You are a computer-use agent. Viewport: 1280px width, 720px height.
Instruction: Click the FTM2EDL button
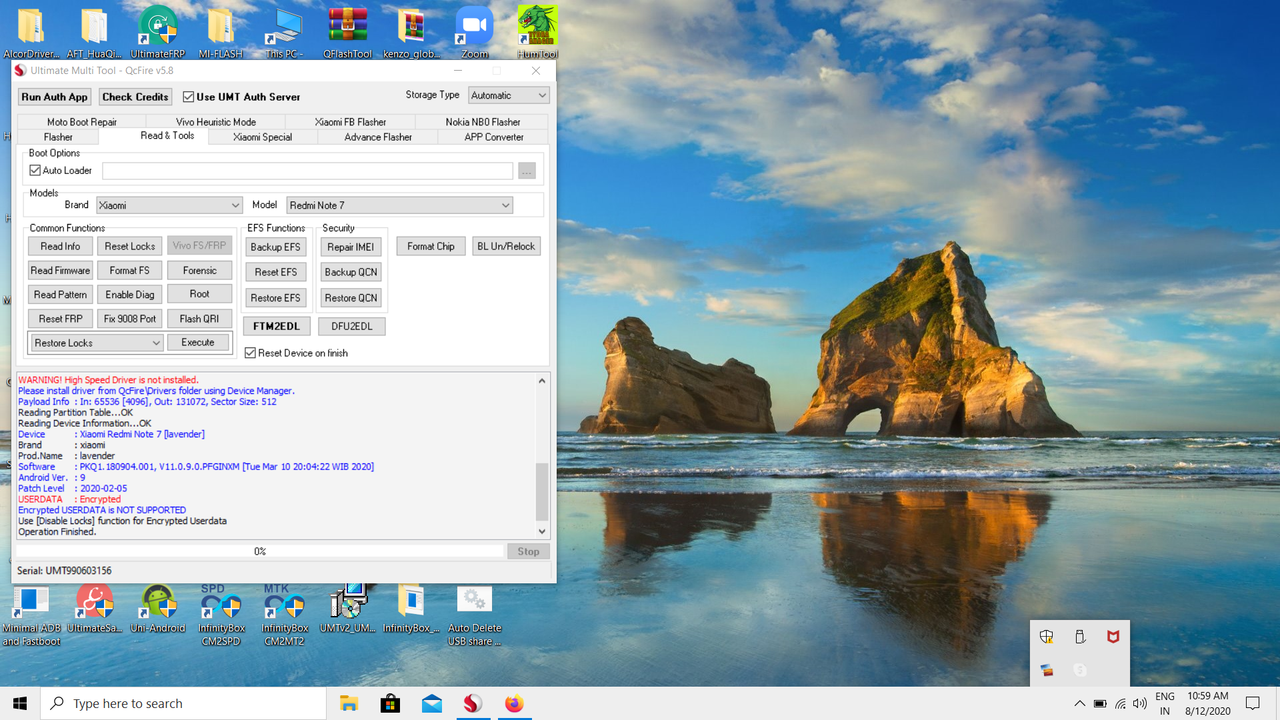276,326
